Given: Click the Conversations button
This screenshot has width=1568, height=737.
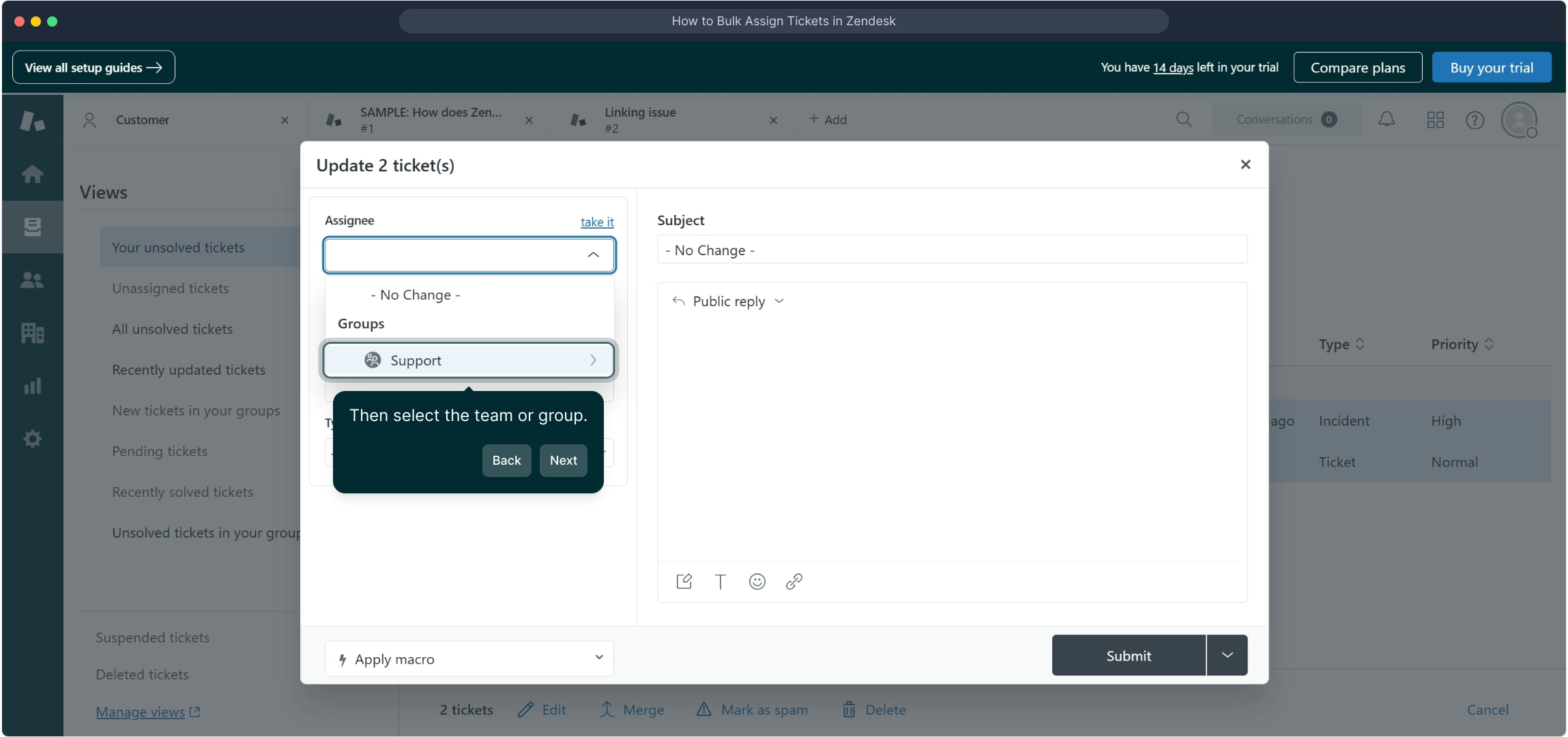Looking at the screenshot, I should click(x=1286, y=119).
